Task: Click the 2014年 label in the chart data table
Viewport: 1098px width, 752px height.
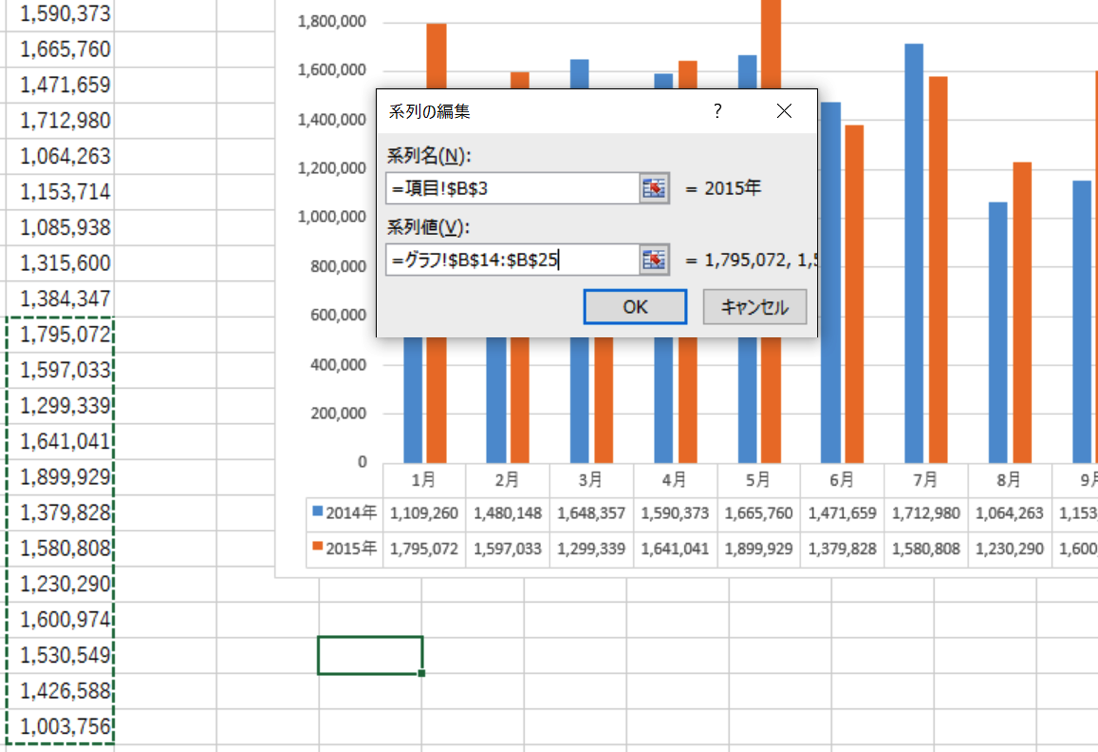Action: pos(351,513)
